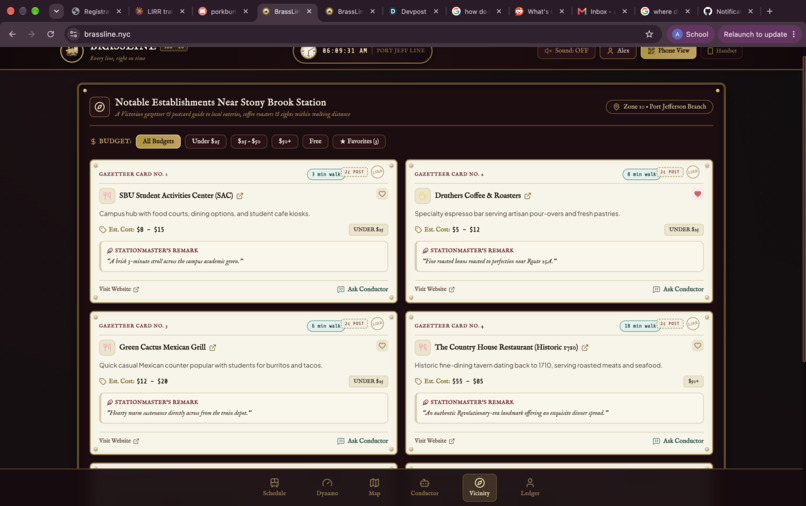Select the Vicinity compass tab
Screen dimensions: 806x506
point(479,487)
